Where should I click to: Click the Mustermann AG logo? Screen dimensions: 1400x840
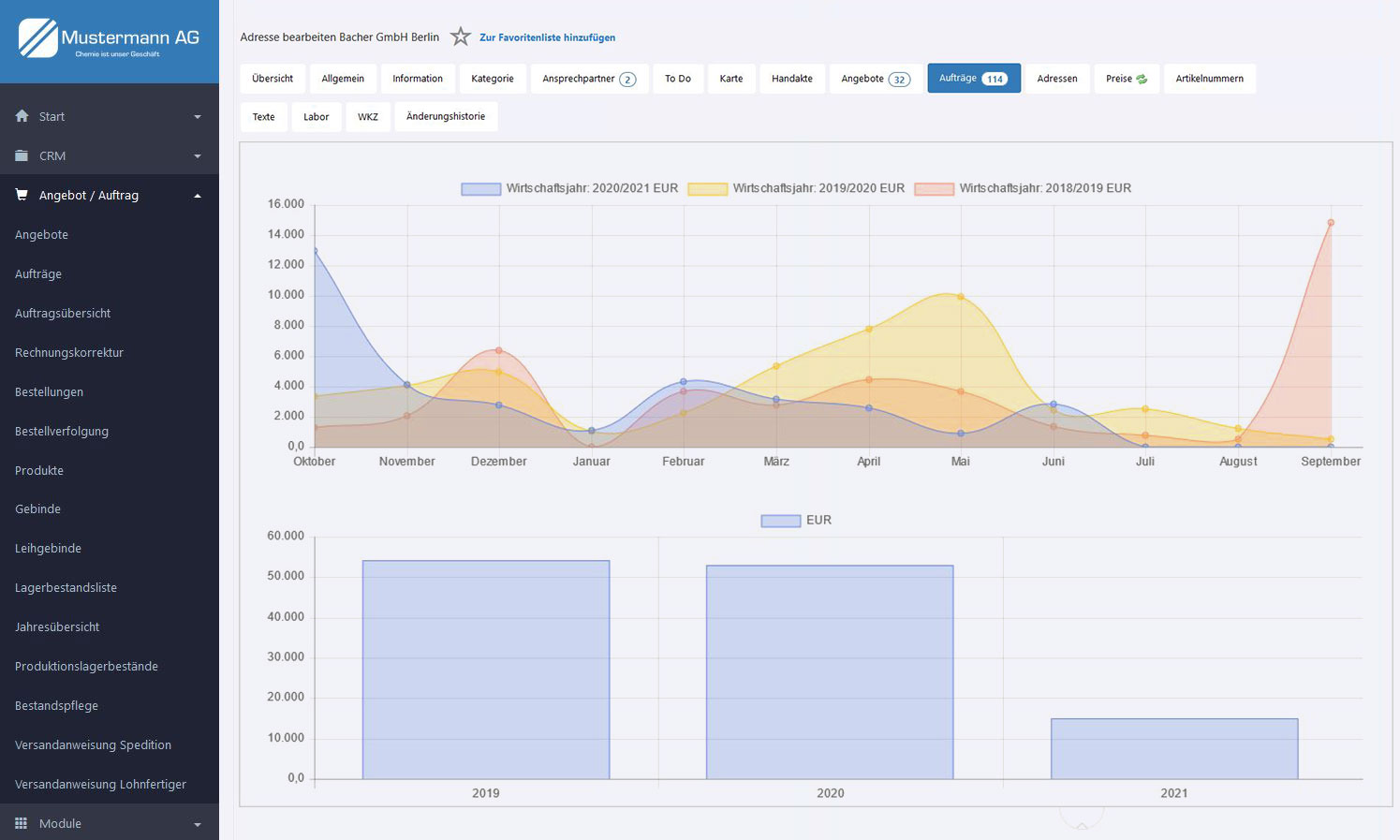[109, 39]
